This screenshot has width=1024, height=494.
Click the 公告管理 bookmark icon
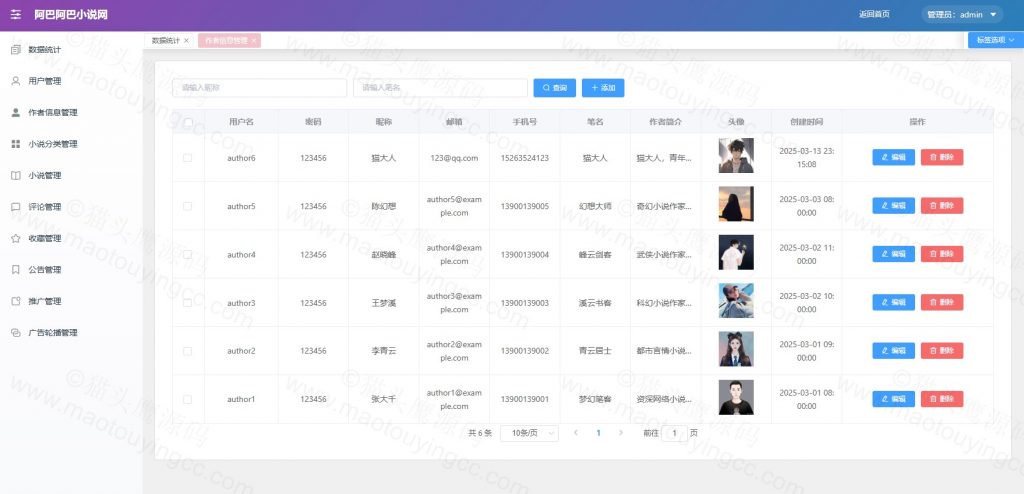[16, 269]
